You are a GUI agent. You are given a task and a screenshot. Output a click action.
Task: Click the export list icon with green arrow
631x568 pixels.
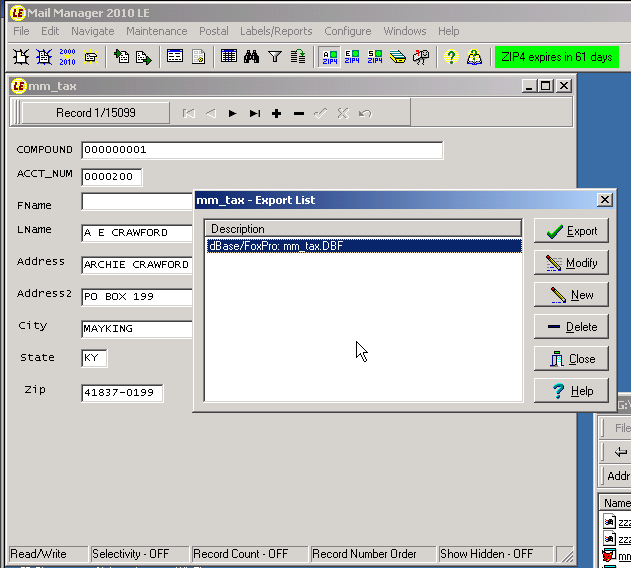144,57
